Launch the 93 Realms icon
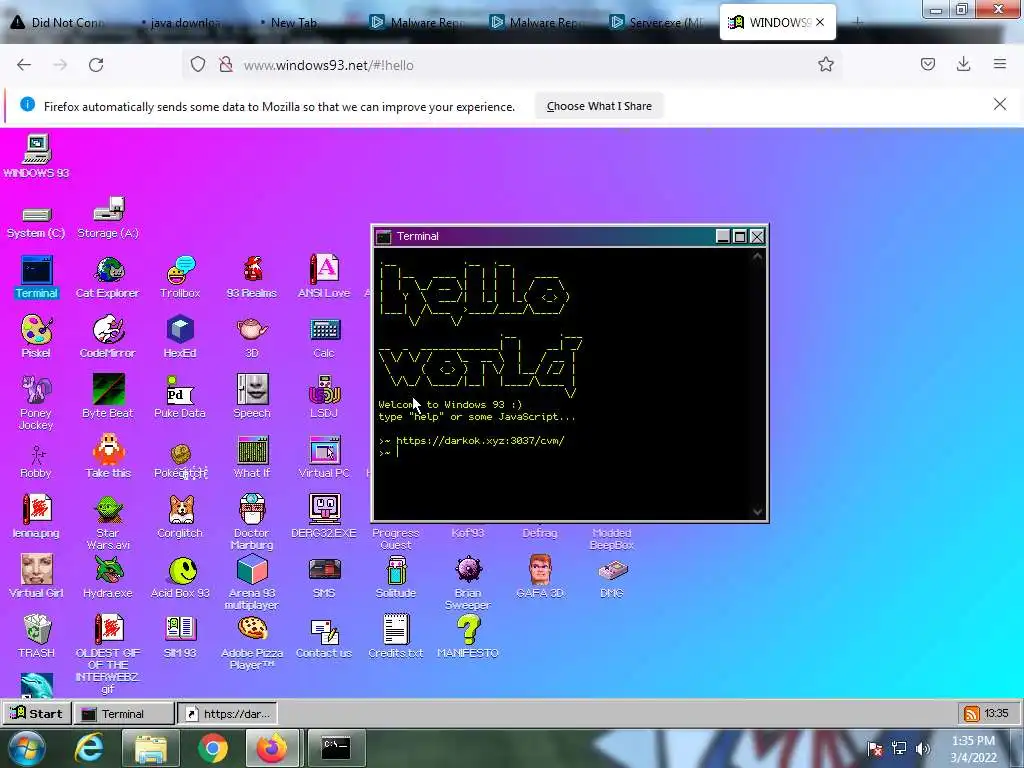1024x768 pixels. 252,277
